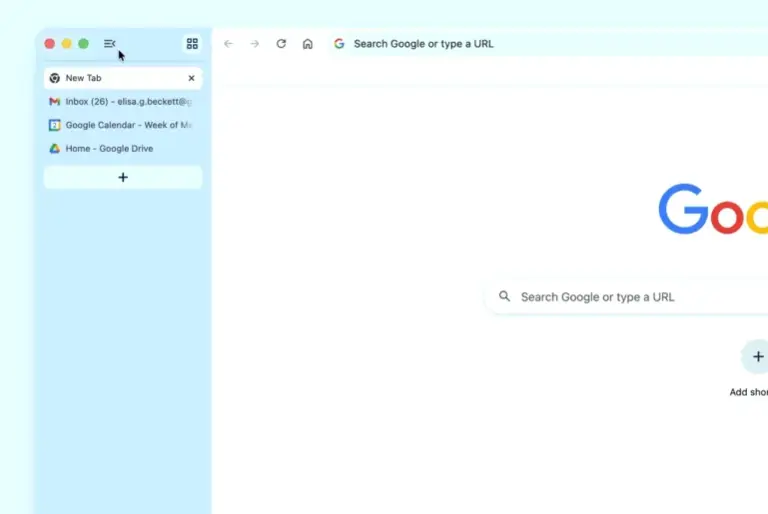The image size is (768, 514).
Task: Click the yellow minimize window button
Action: [67, 44]
